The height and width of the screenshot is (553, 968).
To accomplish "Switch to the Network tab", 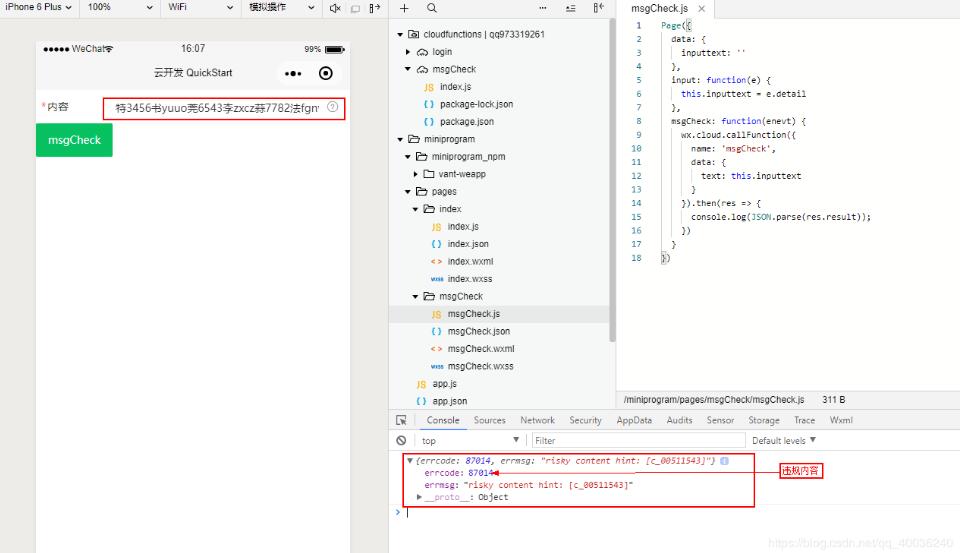I will pyautogui.click(x=537, y=421).
